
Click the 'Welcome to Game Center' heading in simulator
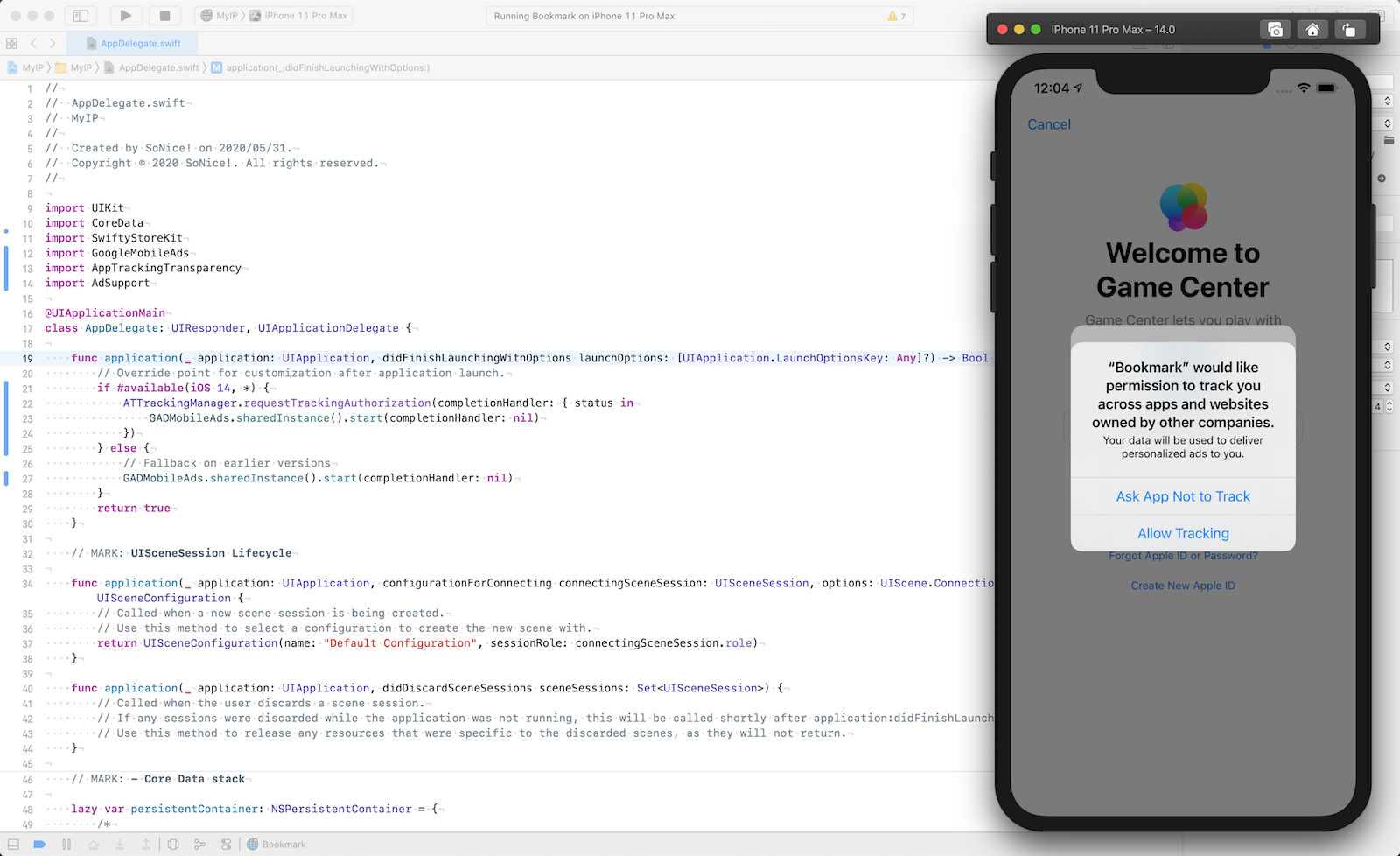[1183, 270]
